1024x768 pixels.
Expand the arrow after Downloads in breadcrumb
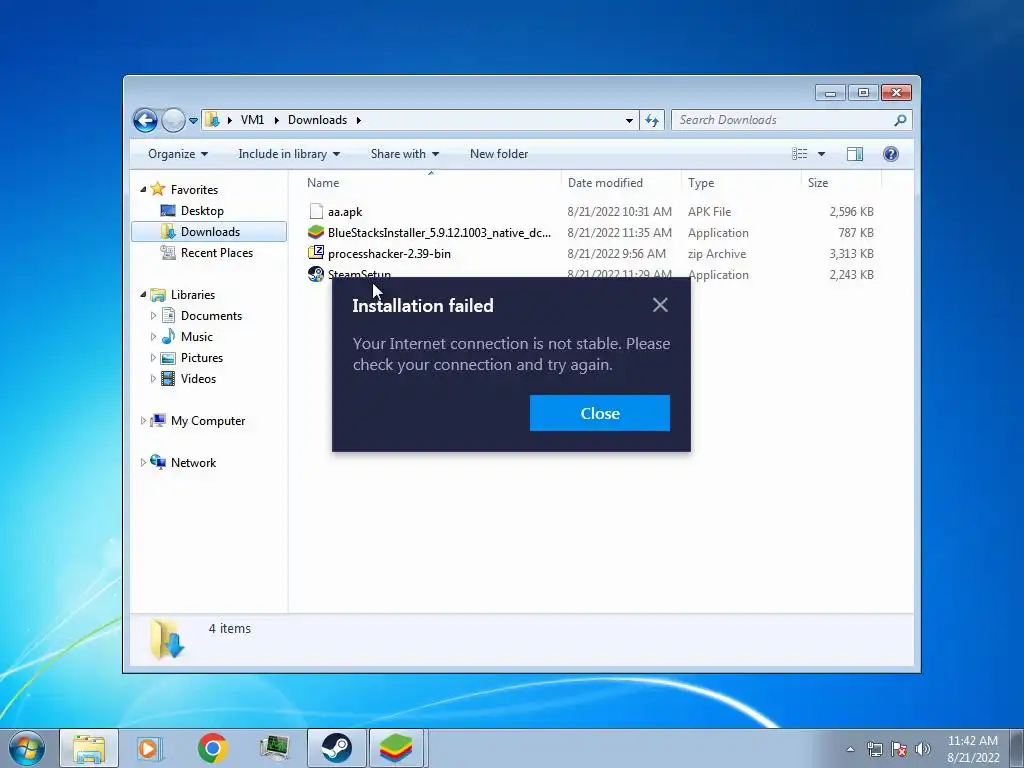pos(359,120)
